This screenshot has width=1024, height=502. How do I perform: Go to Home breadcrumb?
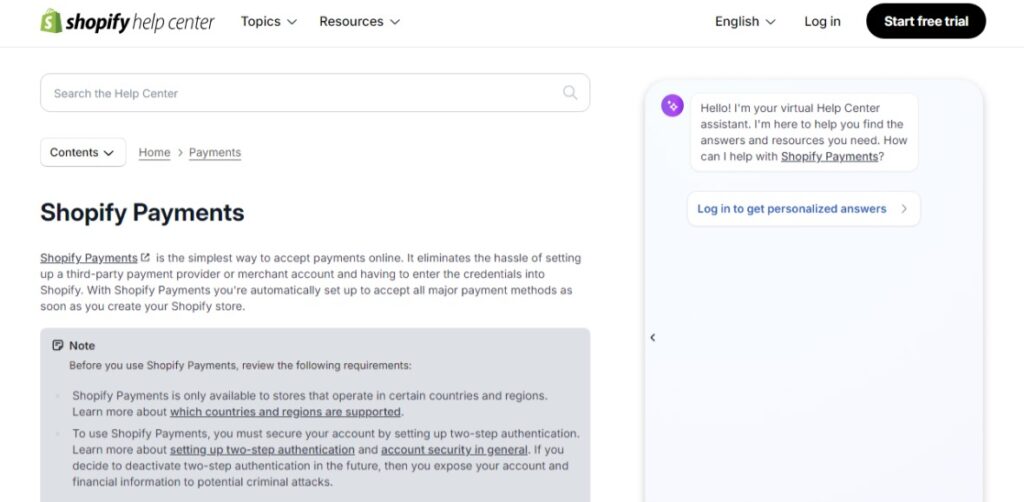pyautogui.click(x=154, y=152)
